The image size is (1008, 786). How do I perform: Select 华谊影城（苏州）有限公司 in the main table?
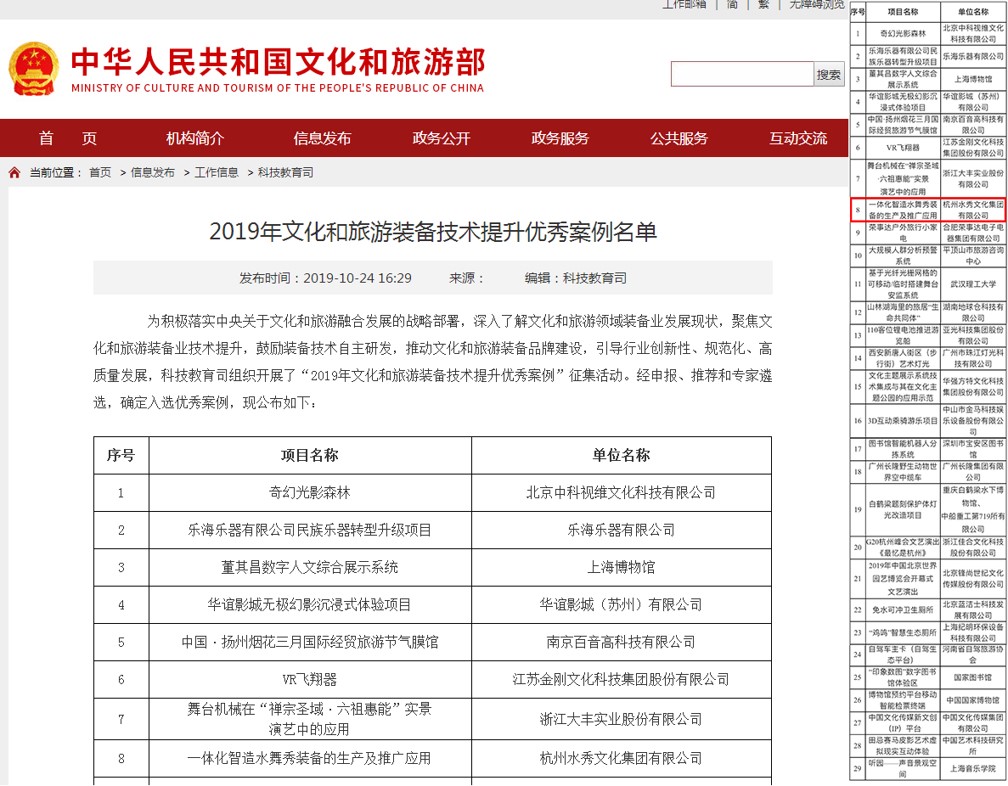[621, 605]
